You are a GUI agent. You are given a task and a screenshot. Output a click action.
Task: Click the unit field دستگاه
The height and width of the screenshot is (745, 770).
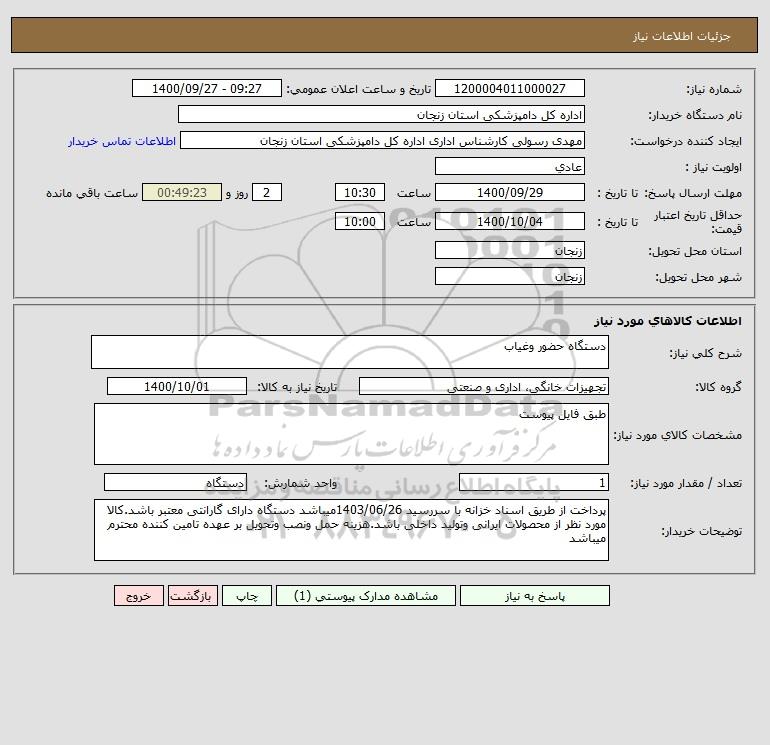[175, 483]
